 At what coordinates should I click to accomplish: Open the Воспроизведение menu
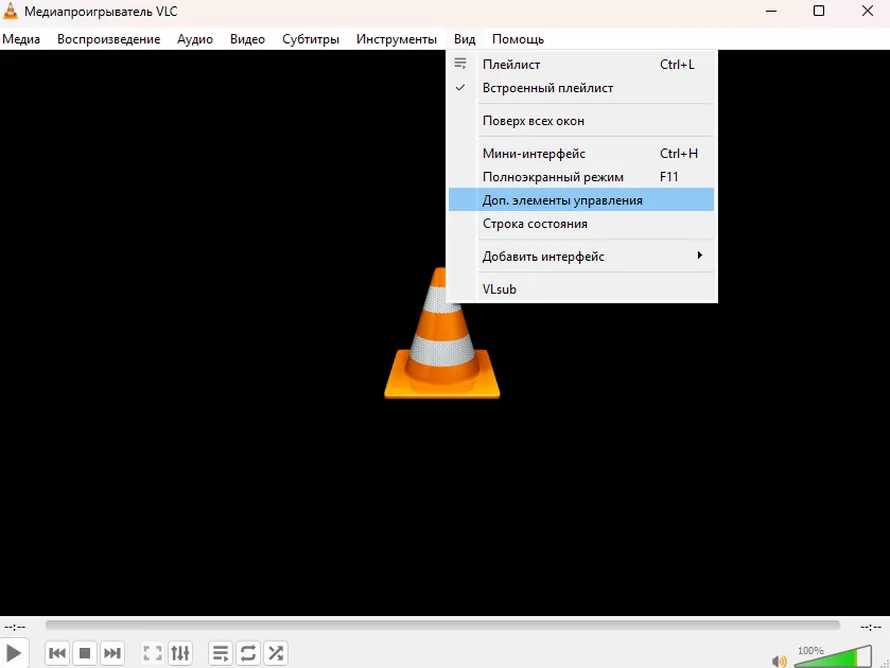coord(108,39)
